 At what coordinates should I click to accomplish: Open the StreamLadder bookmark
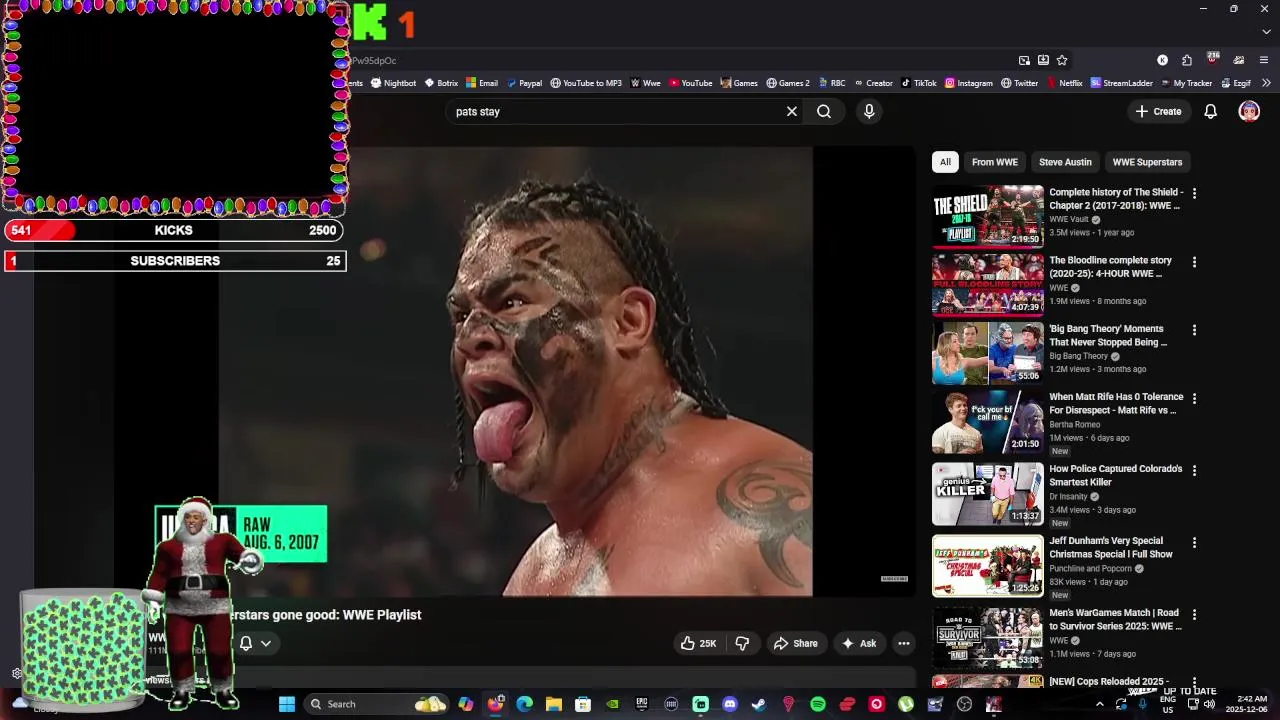point(1122,83)
